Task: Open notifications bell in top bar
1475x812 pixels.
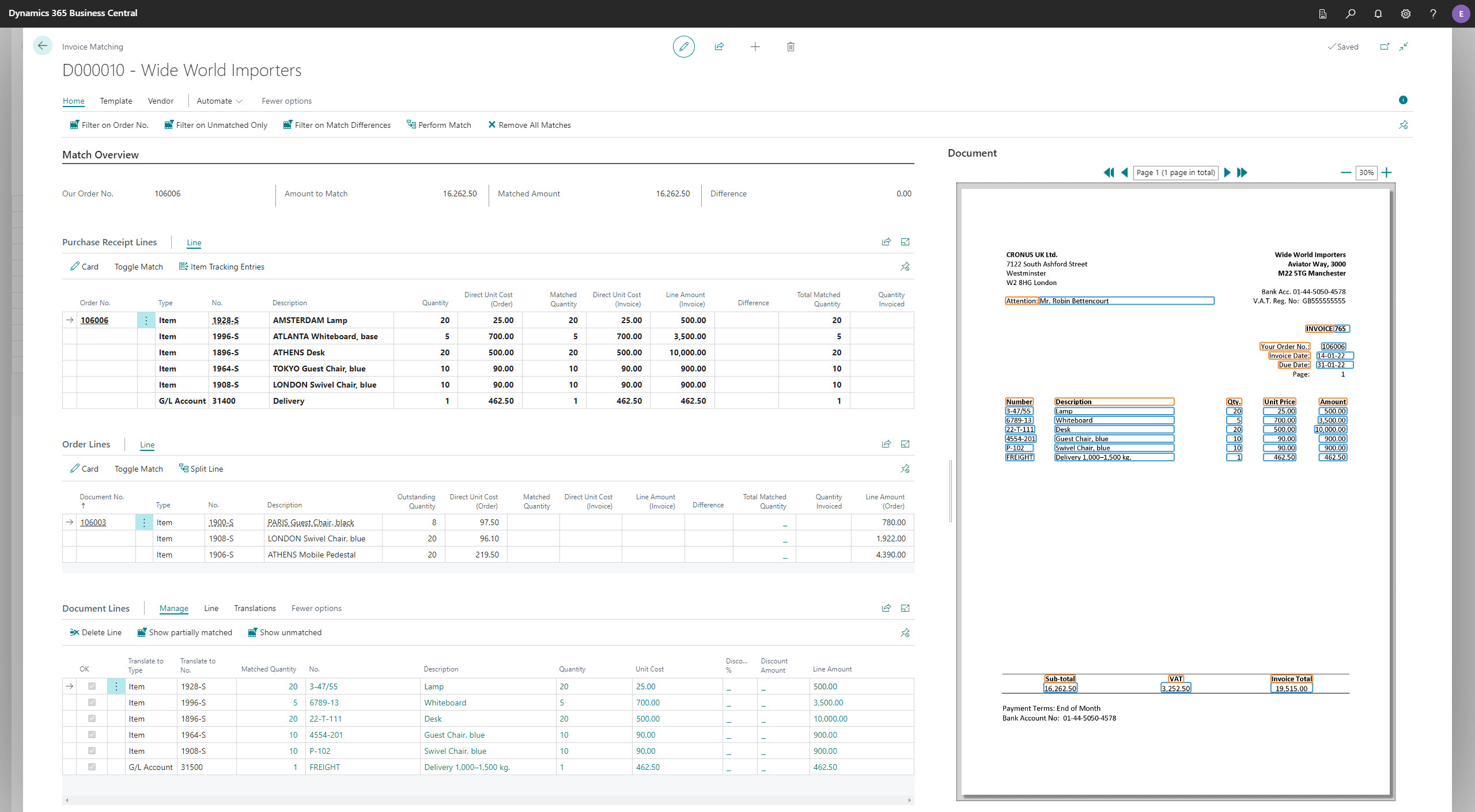Action: coord(1378,13)
